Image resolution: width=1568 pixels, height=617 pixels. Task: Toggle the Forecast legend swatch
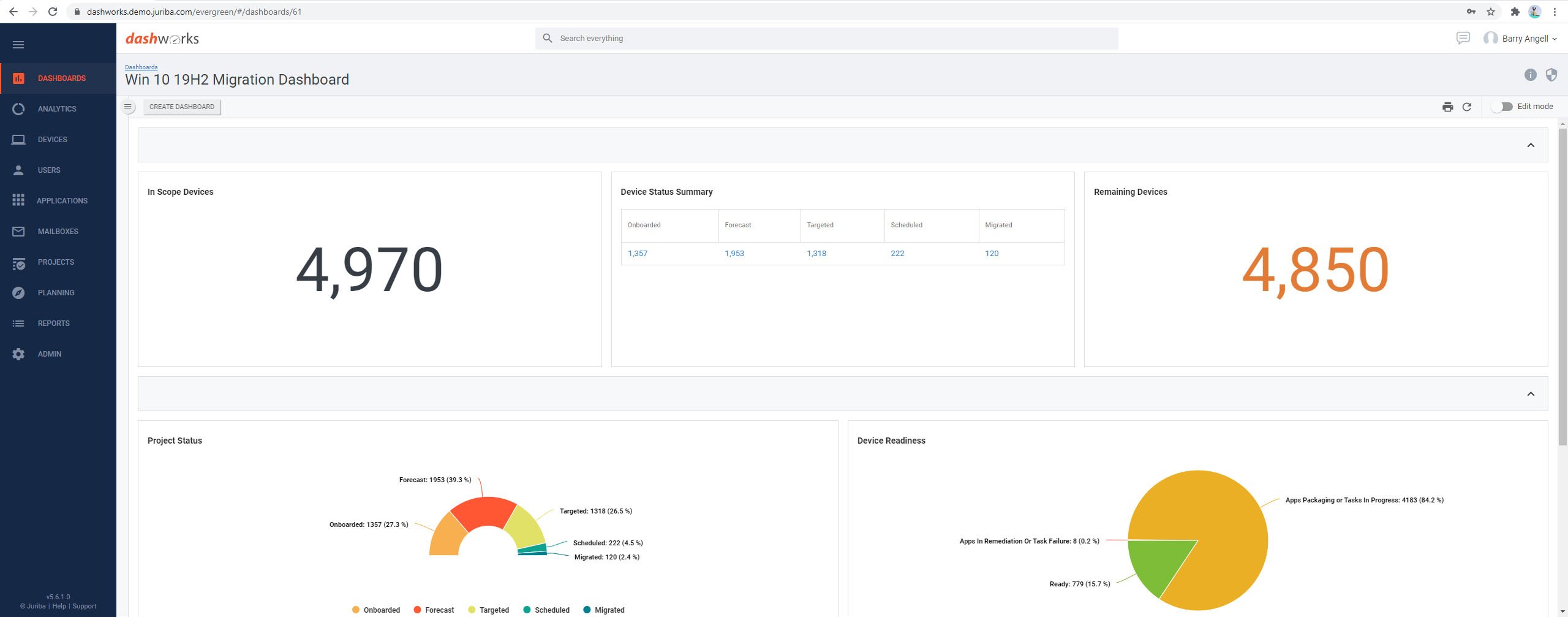tap(417, 610)
